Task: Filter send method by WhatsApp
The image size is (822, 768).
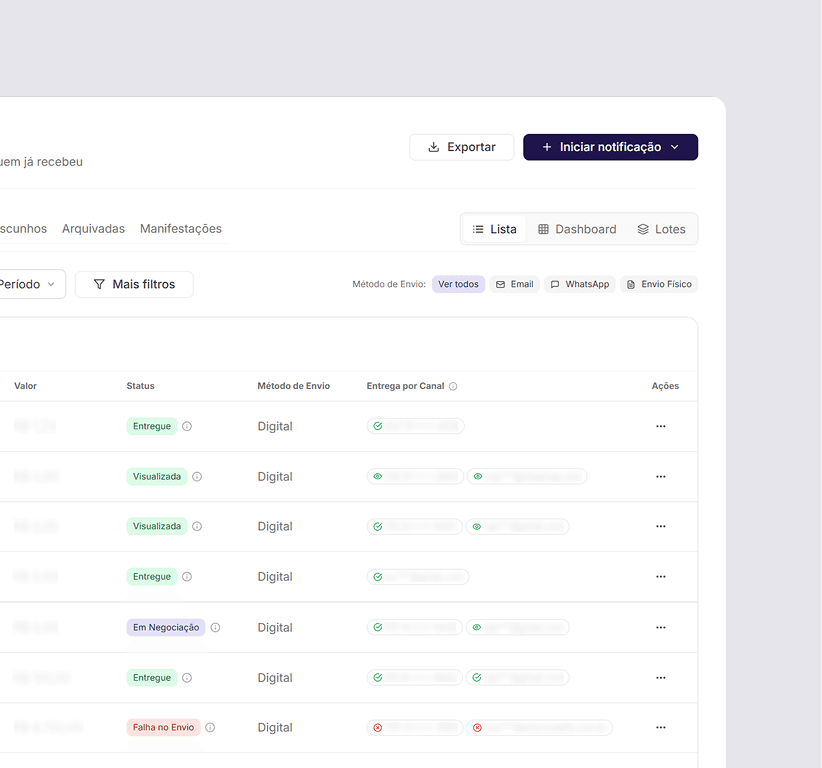Action: [580, 284]
